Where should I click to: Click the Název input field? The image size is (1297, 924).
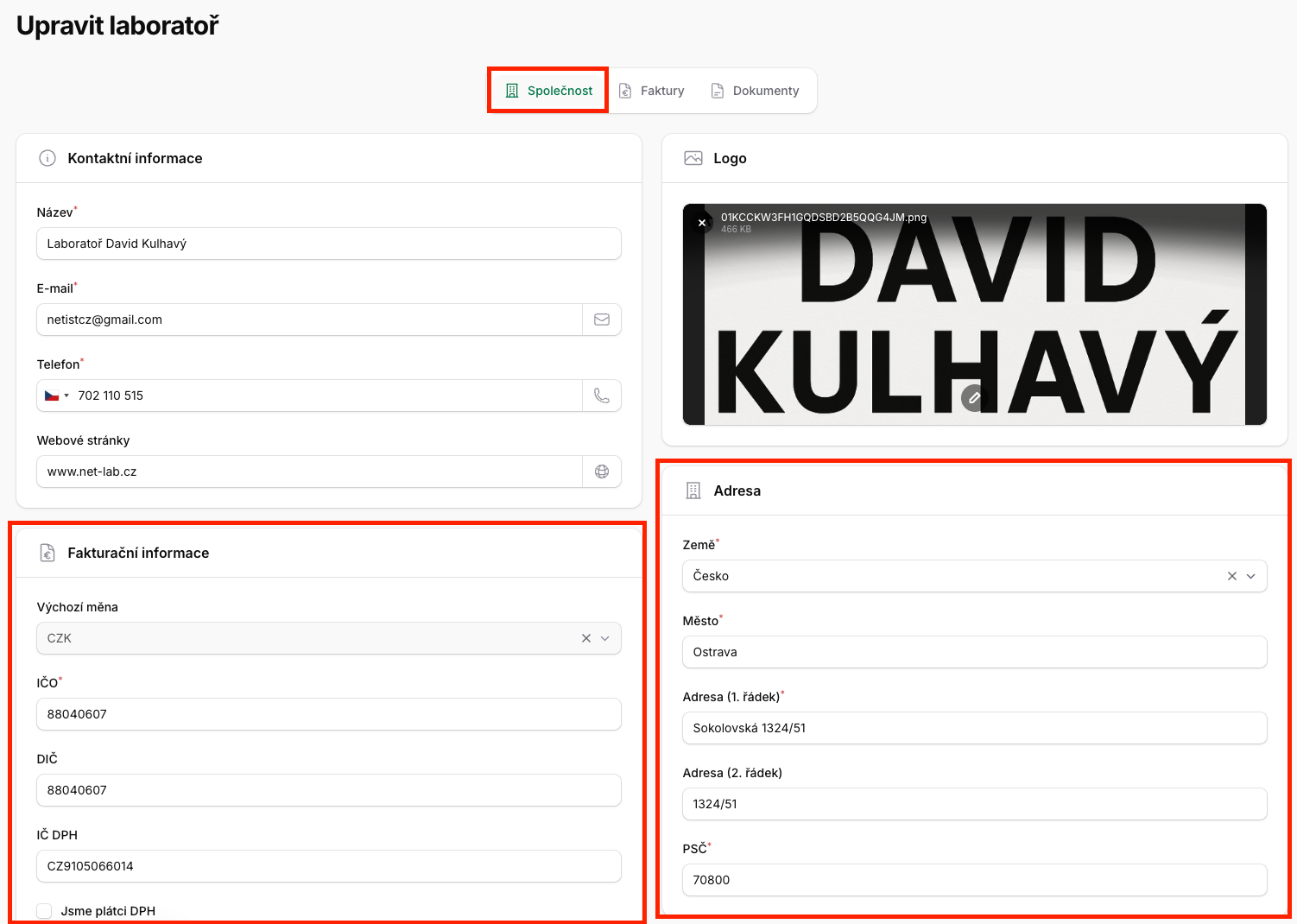tap(328, 244)
